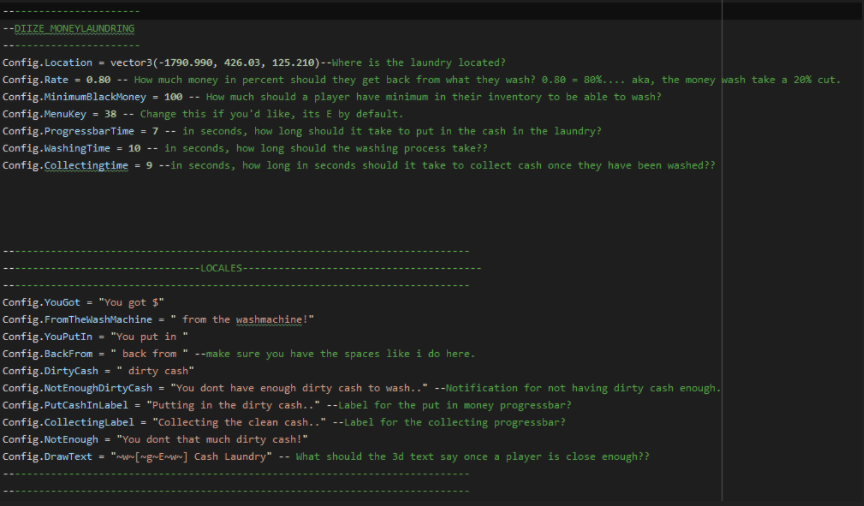Click the "You got $" string
Screen dimensions: 864x506
pos(131,303)
